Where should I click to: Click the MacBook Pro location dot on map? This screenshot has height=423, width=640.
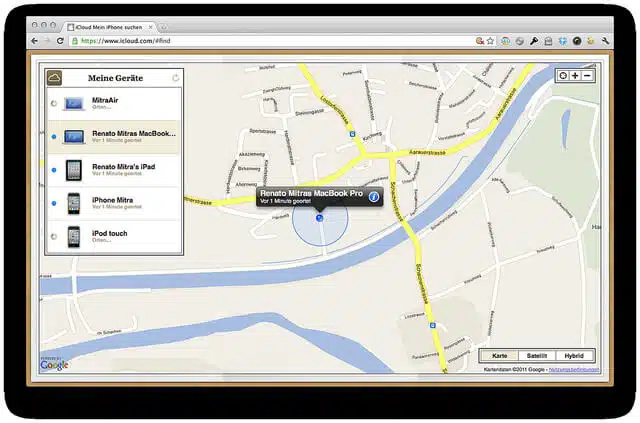pos(320,218)
